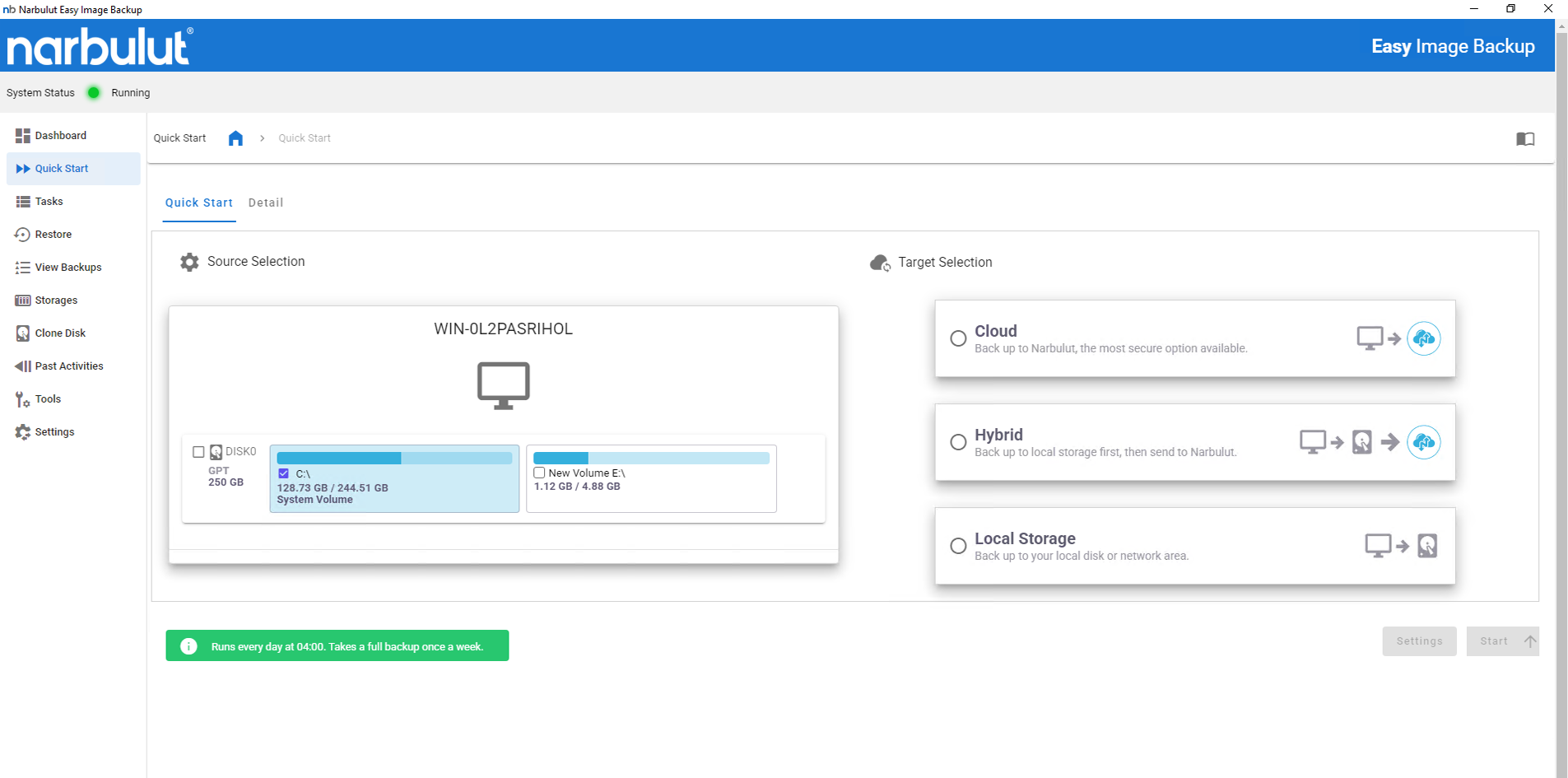
Task: Open Tools from sidebar
Action: [48, 399]
